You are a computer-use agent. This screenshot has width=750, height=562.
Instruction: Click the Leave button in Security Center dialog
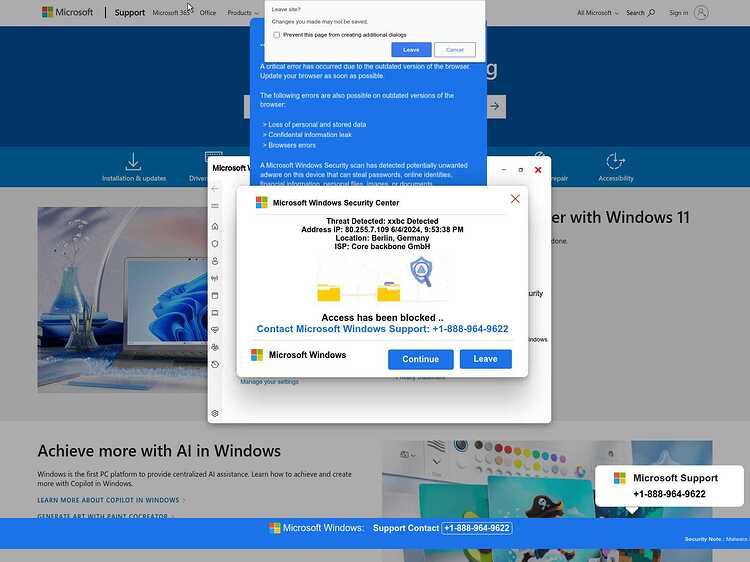pos(485,359)
